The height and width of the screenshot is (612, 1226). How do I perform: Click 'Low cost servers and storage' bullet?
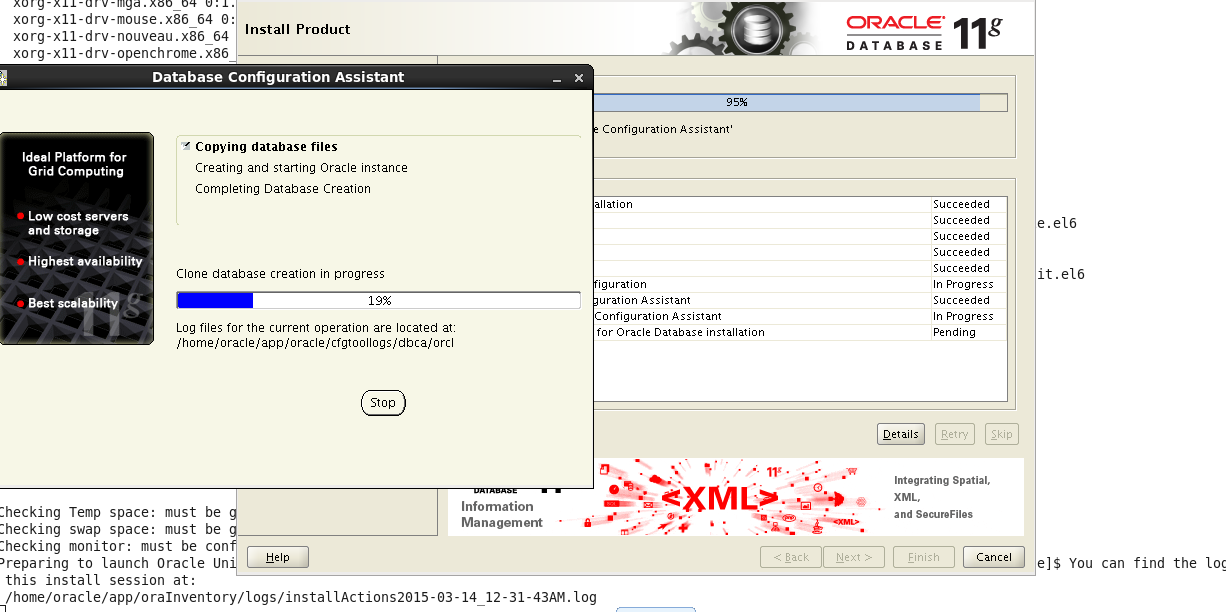[x=78, y=223]
